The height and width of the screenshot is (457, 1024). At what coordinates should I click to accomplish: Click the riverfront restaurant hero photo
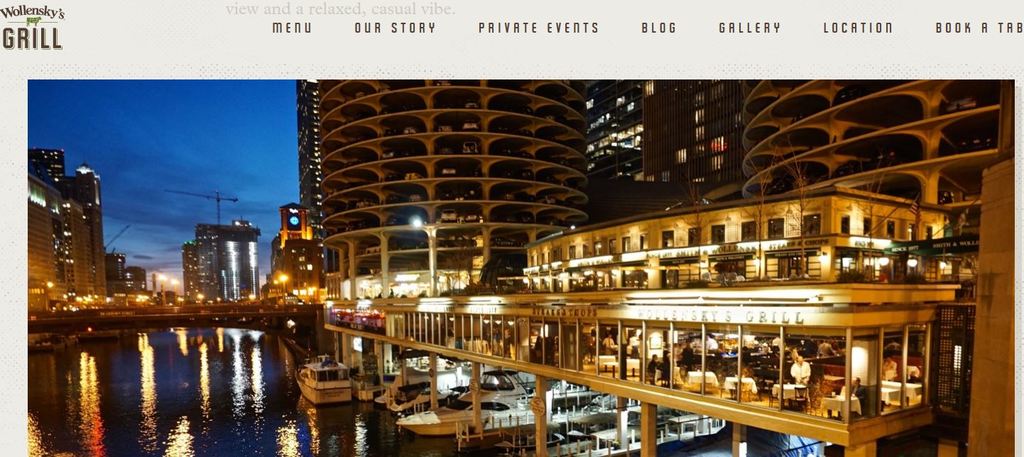[520, 268]
